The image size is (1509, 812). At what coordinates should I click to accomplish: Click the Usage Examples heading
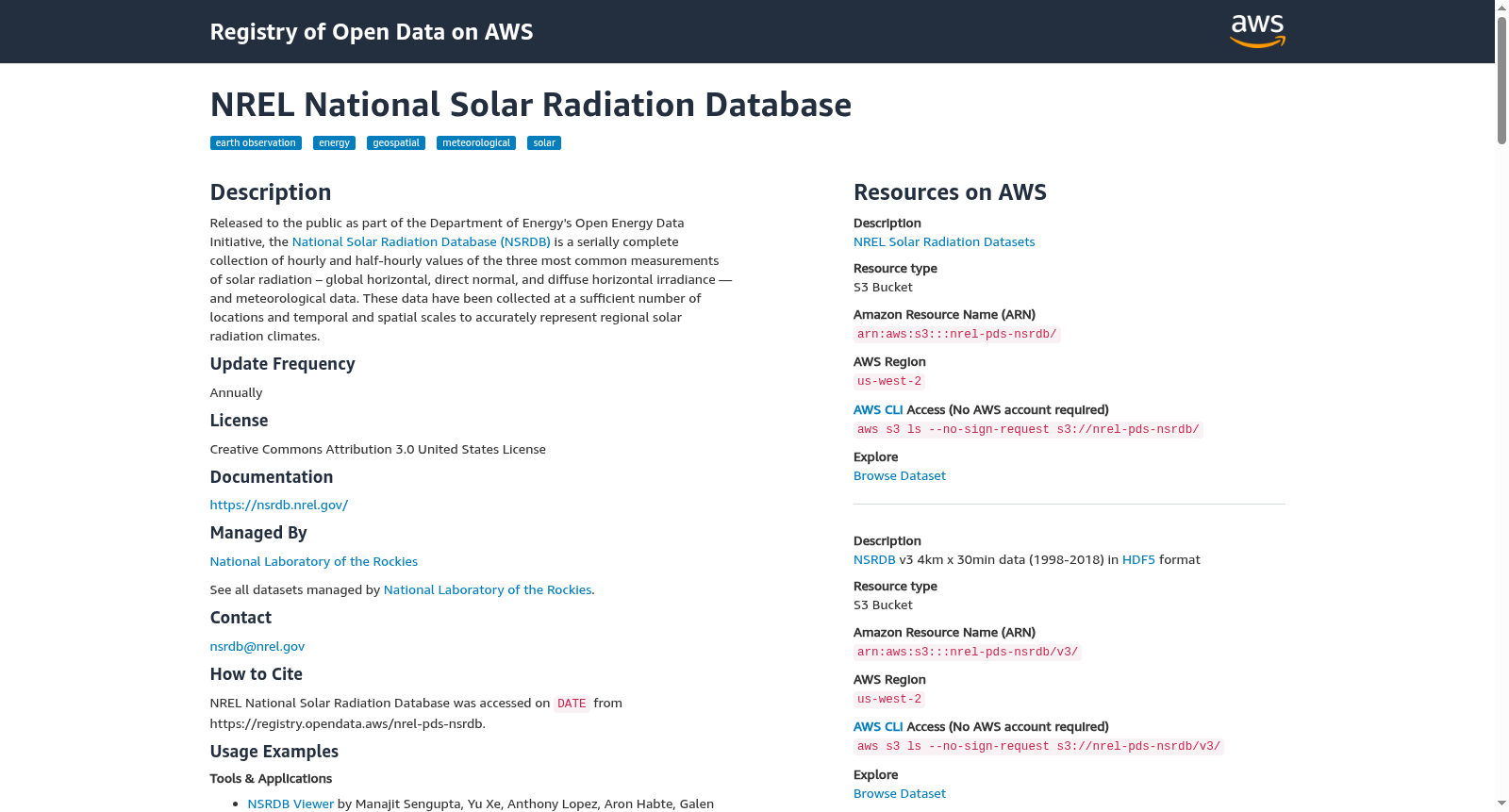[274, 752]
